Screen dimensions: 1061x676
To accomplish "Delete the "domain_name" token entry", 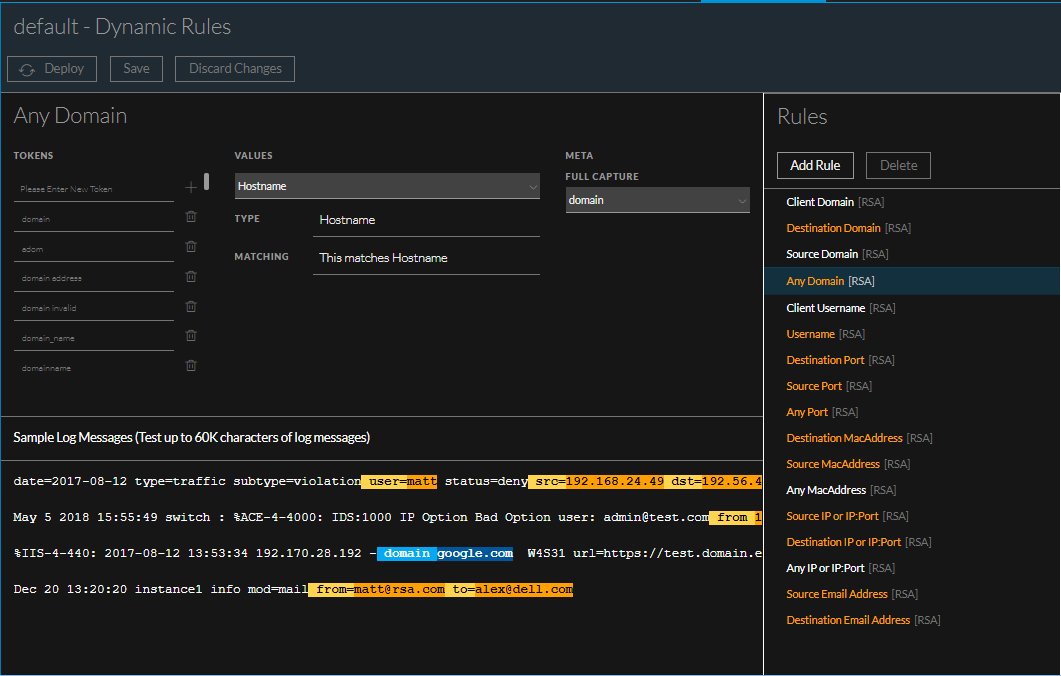I will tap(191, 336).
